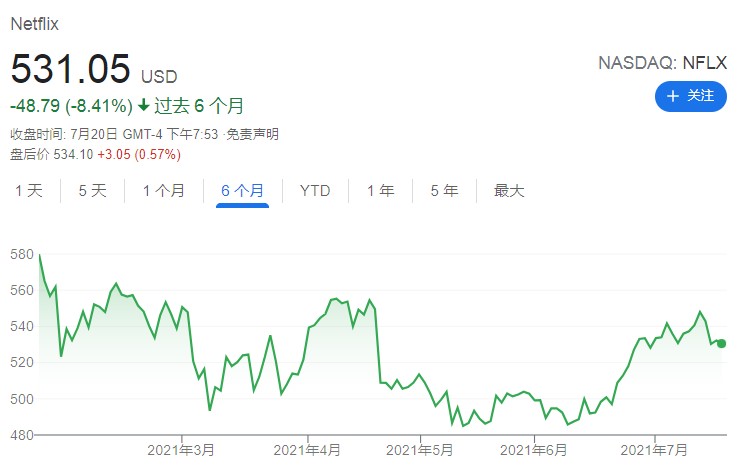Select the 5 年 range tab
Image resolution: width=743 pixels, height=468 pixels.
point(444,191)
